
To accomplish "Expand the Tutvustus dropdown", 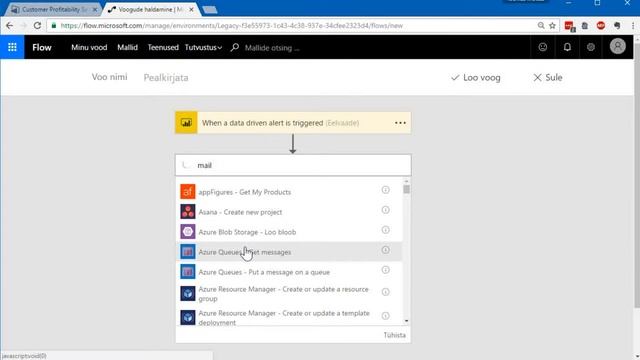I will coord(203,47).
